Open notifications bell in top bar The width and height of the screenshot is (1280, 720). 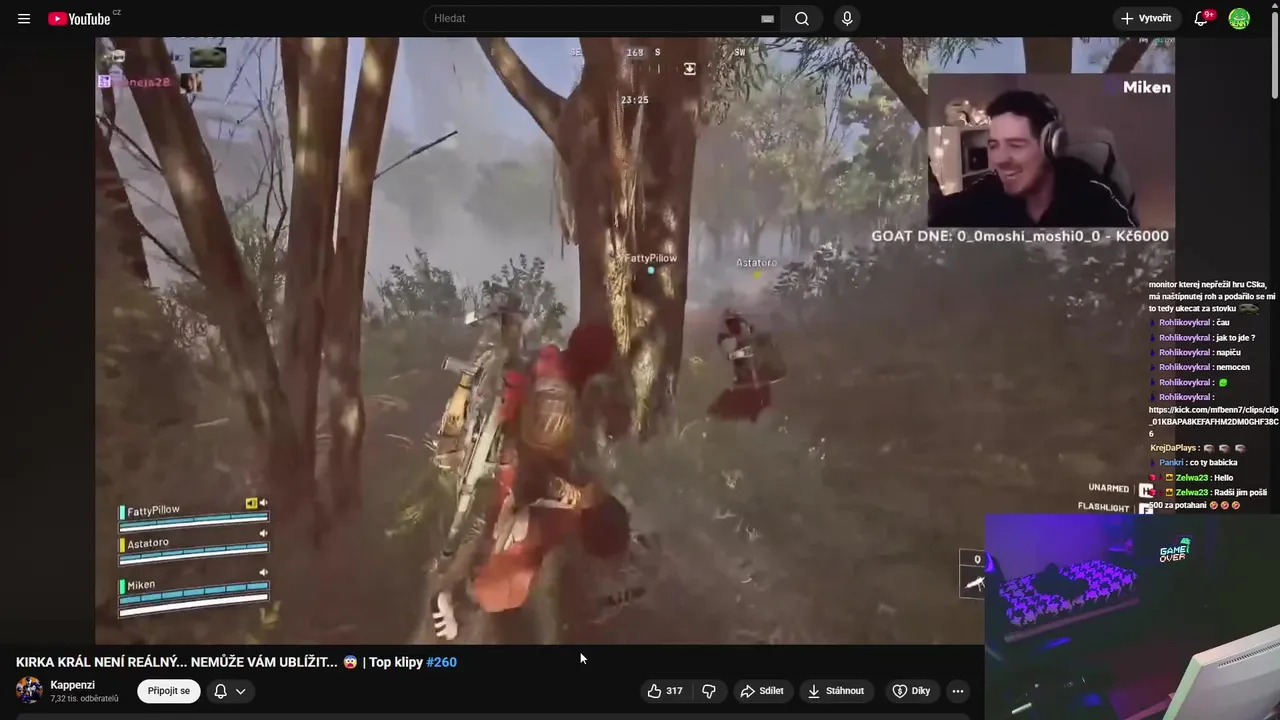click(x=1201, y=19)
